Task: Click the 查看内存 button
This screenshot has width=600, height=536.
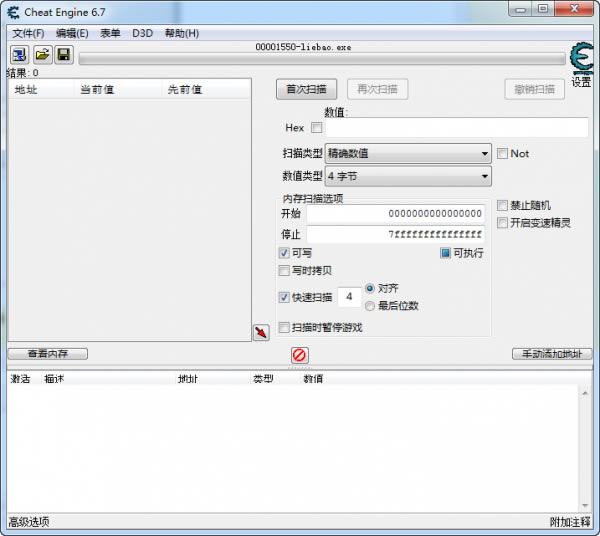Action: [x=48, y=354]
